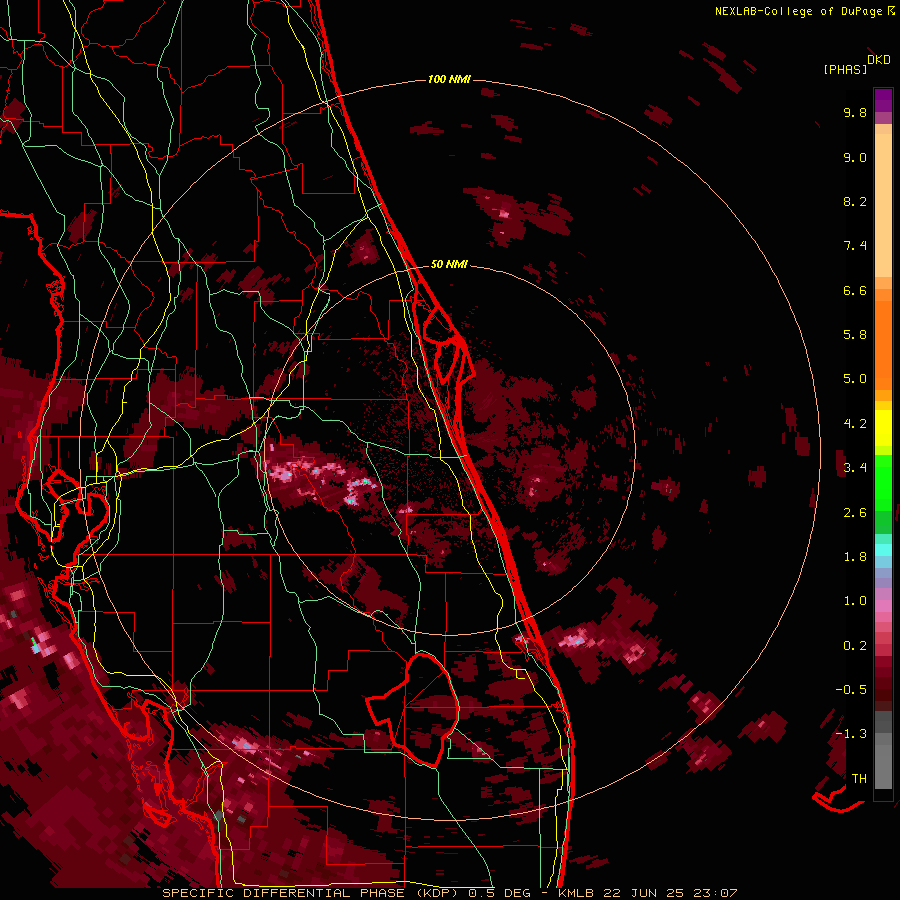The image size is (900, 900).
Task: Click the [PHAS] legend heading
Action: (845, 69)
